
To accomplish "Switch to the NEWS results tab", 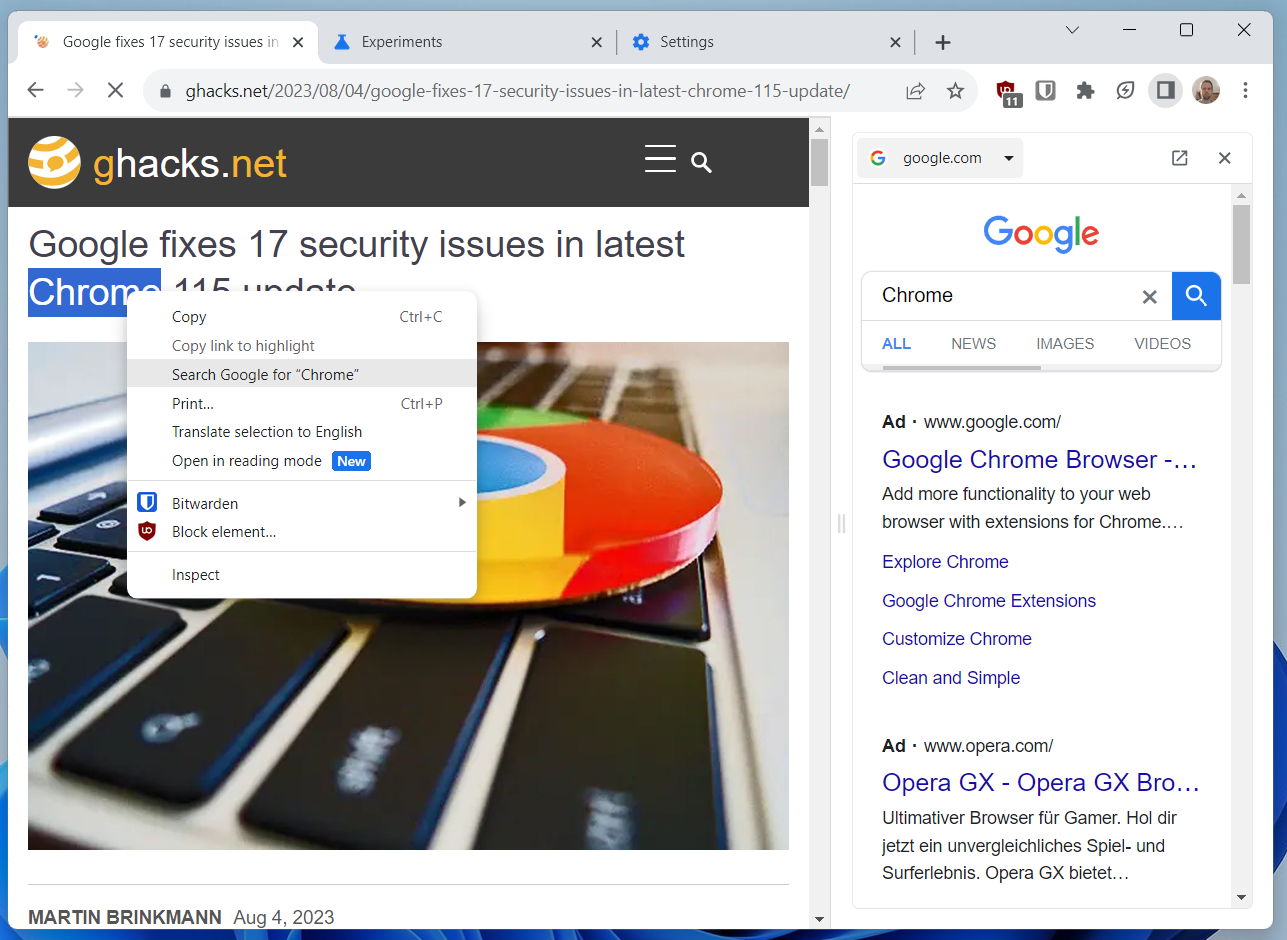I will click(x=973, y=344).
